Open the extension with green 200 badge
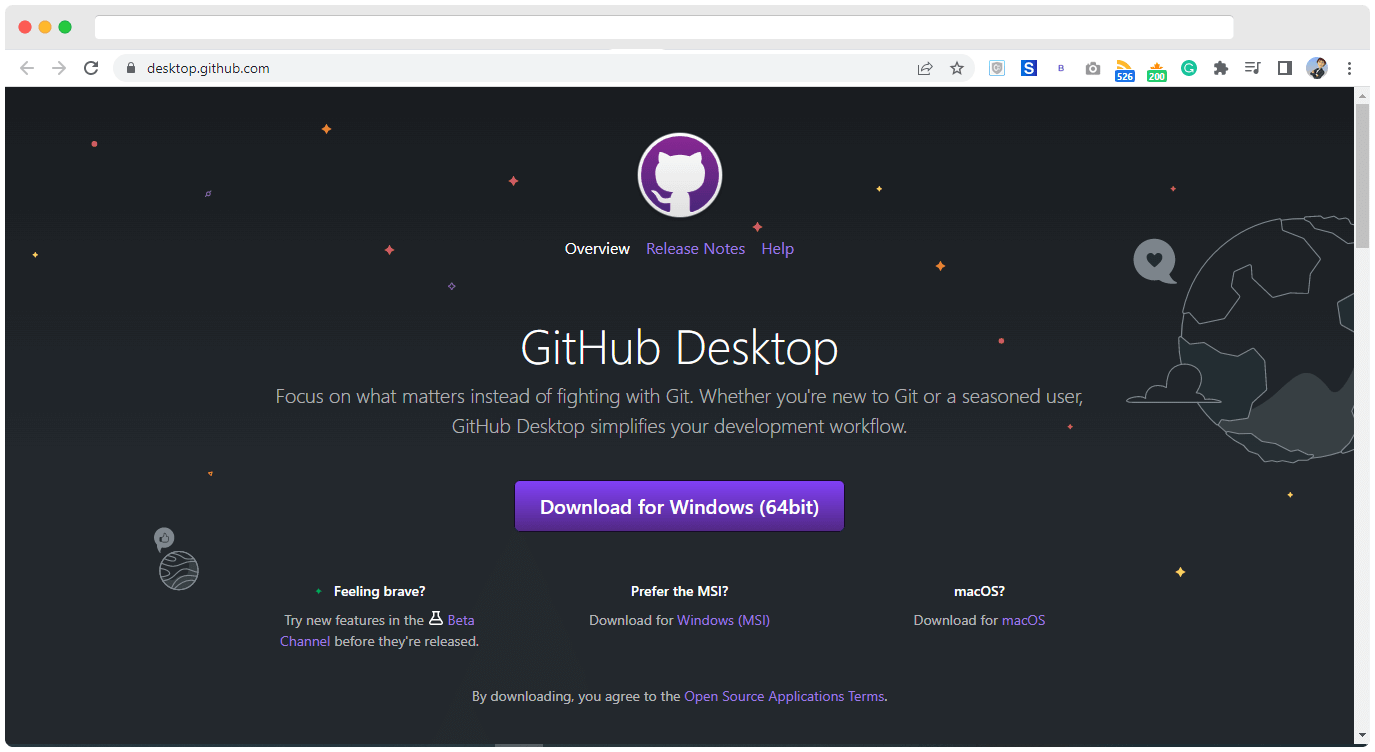This screenshot has height=752, width=1375. point(1157,70)
